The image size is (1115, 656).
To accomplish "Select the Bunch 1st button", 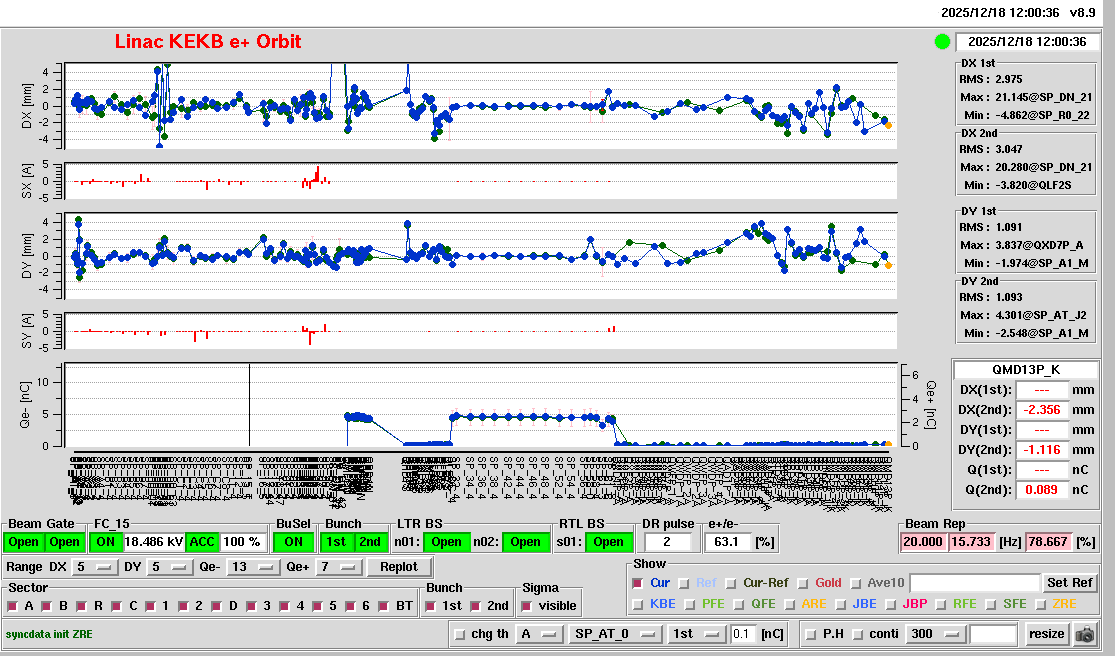I will point(337,542).
